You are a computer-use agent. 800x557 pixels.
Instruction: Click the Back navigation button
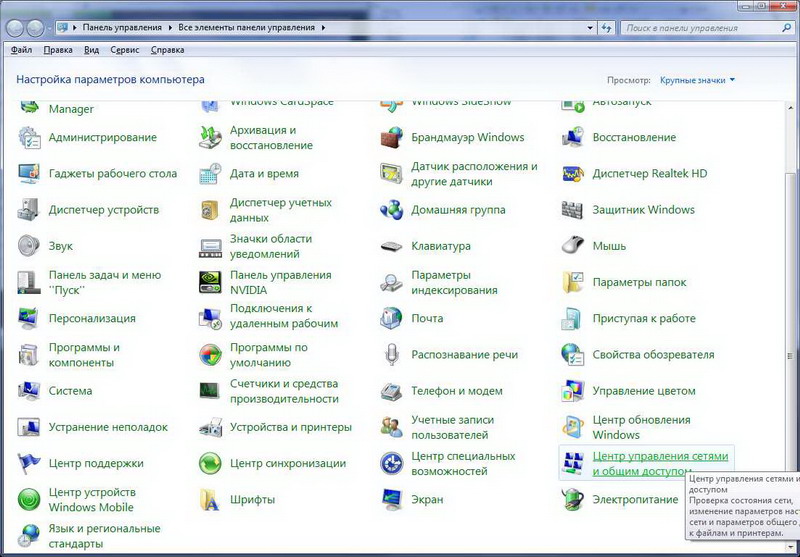coord(16,28)
